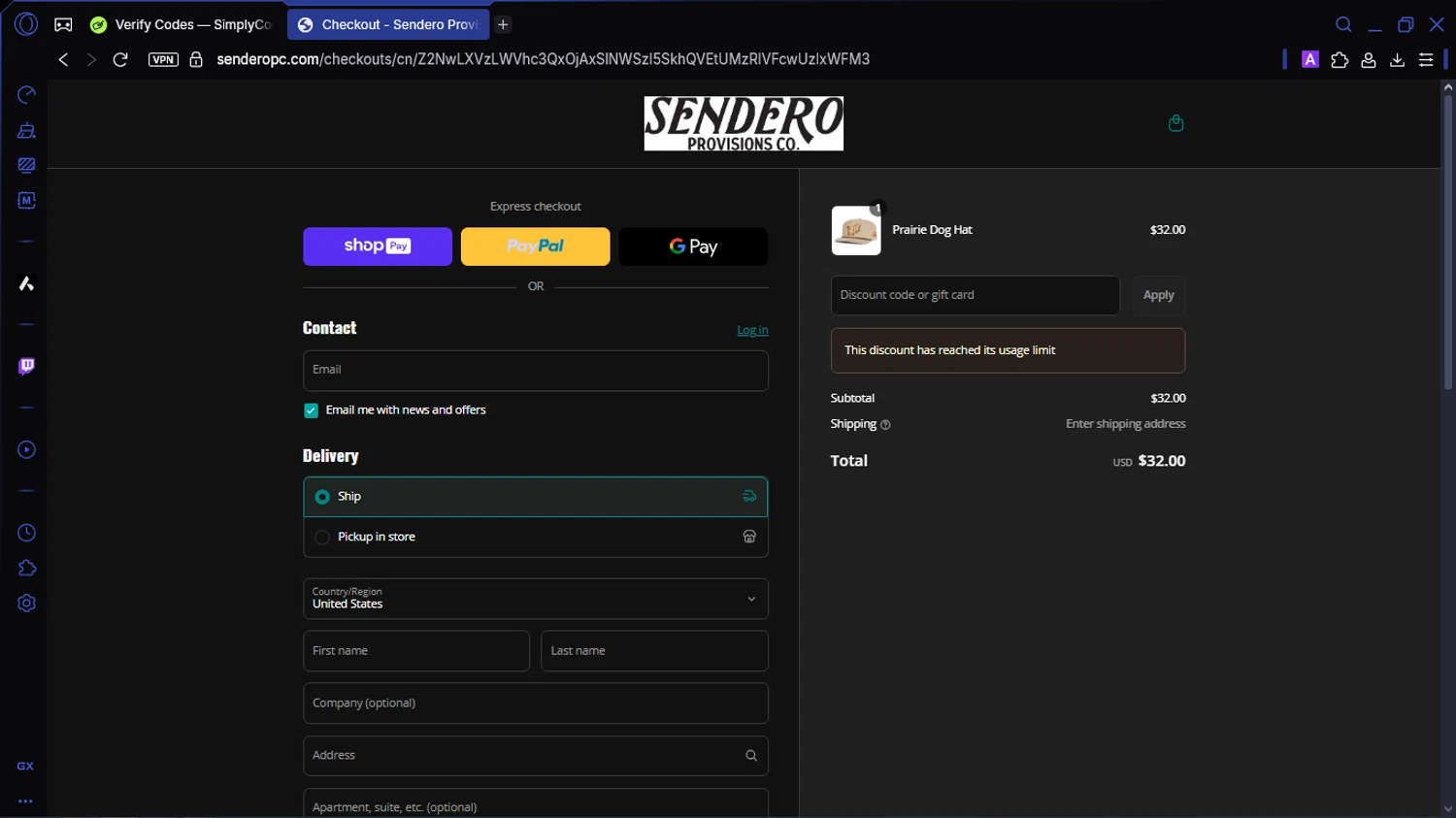Toggle the VPN badge in address bar
The height and width of the screenshot is (818, 1456).
(x=163, y=59)
